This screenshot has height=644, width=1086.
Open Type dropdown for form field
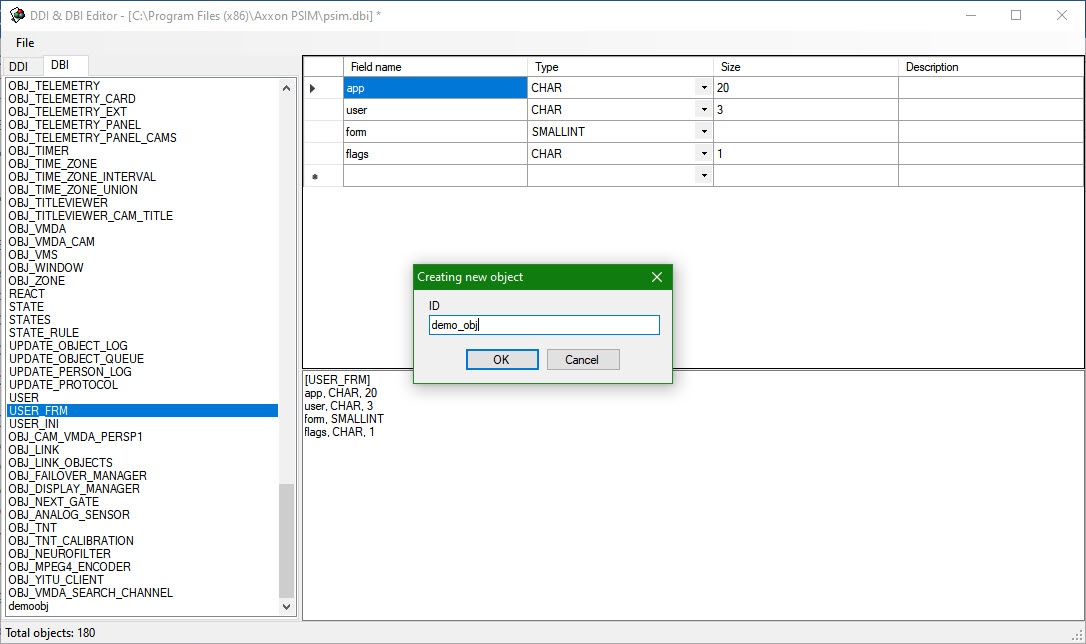tap(704, 132)
